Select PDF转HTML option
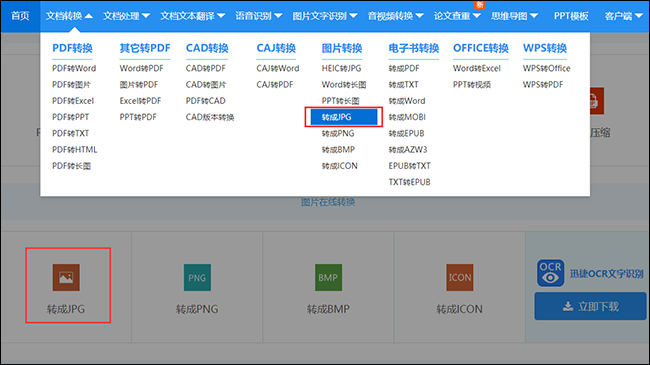 coord(75,149)
